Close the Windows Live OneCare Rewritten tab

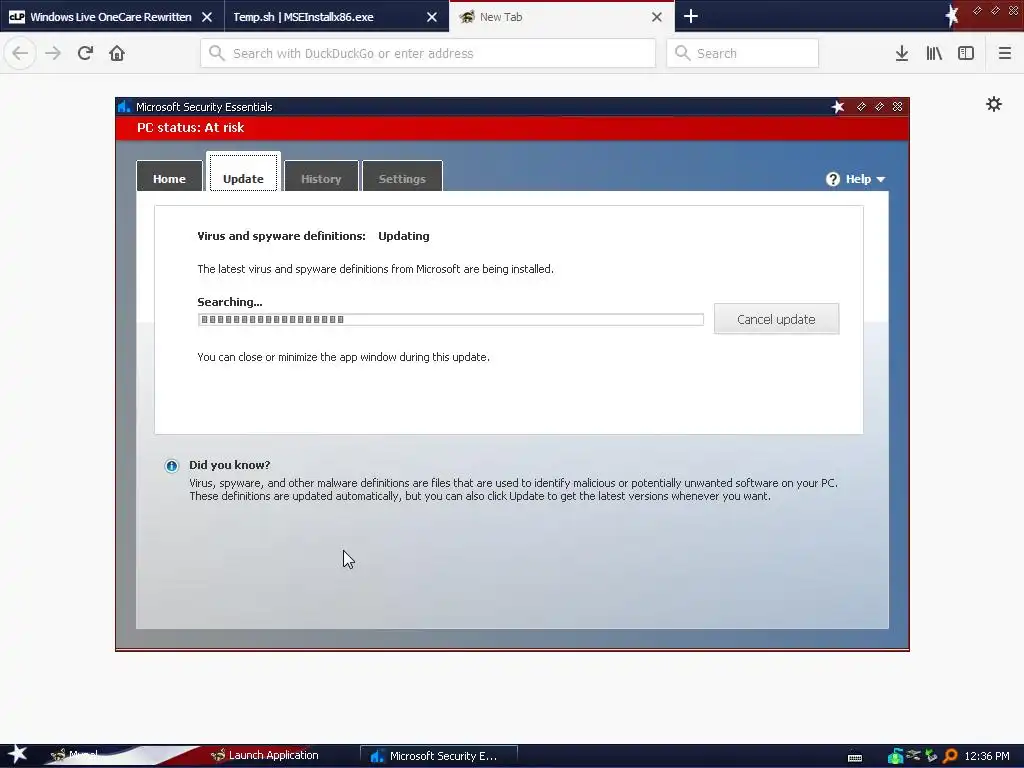[207, 17]
